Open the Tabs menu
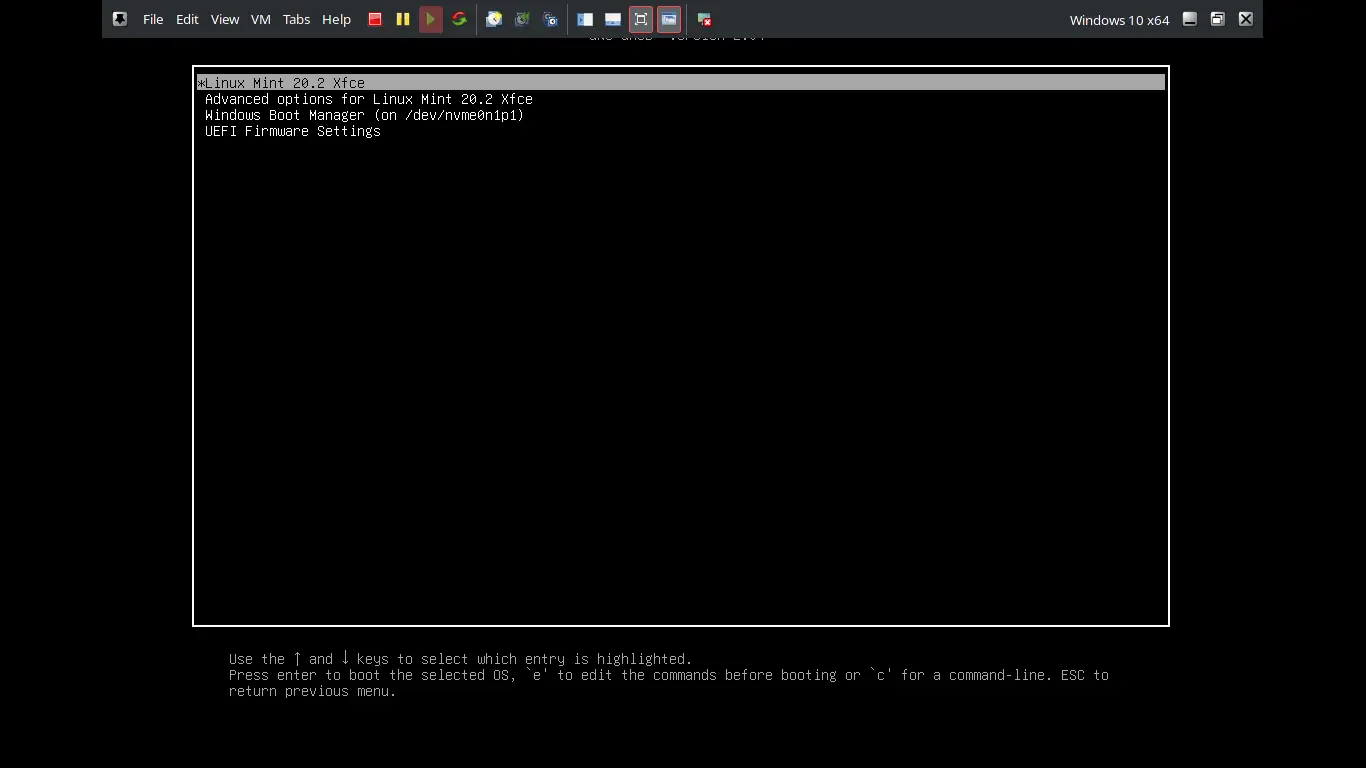The width and height of the screenshot is (1366, 768). tap(296, 19)
